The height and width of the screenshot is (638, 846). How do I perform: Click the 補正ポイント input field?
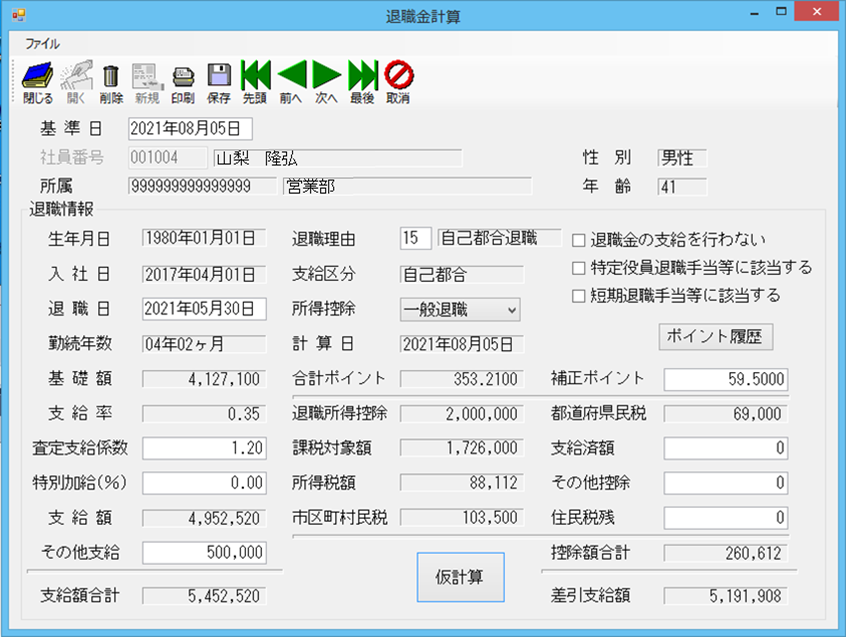point(725,380)
